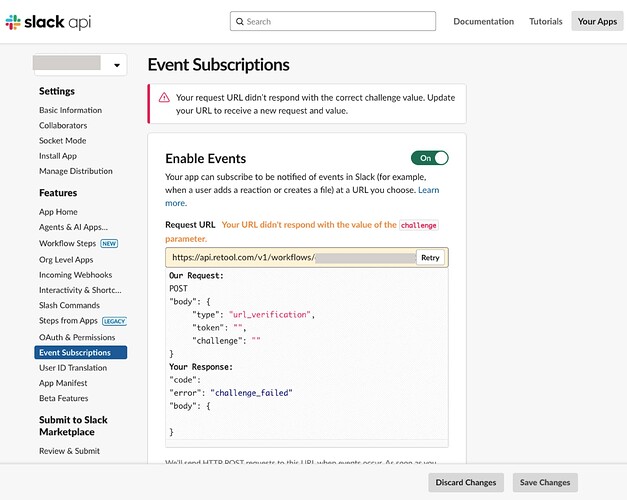This screenshot has height=500, width=627.
Task: Click the "url_verification" value text
Action: 269,315
